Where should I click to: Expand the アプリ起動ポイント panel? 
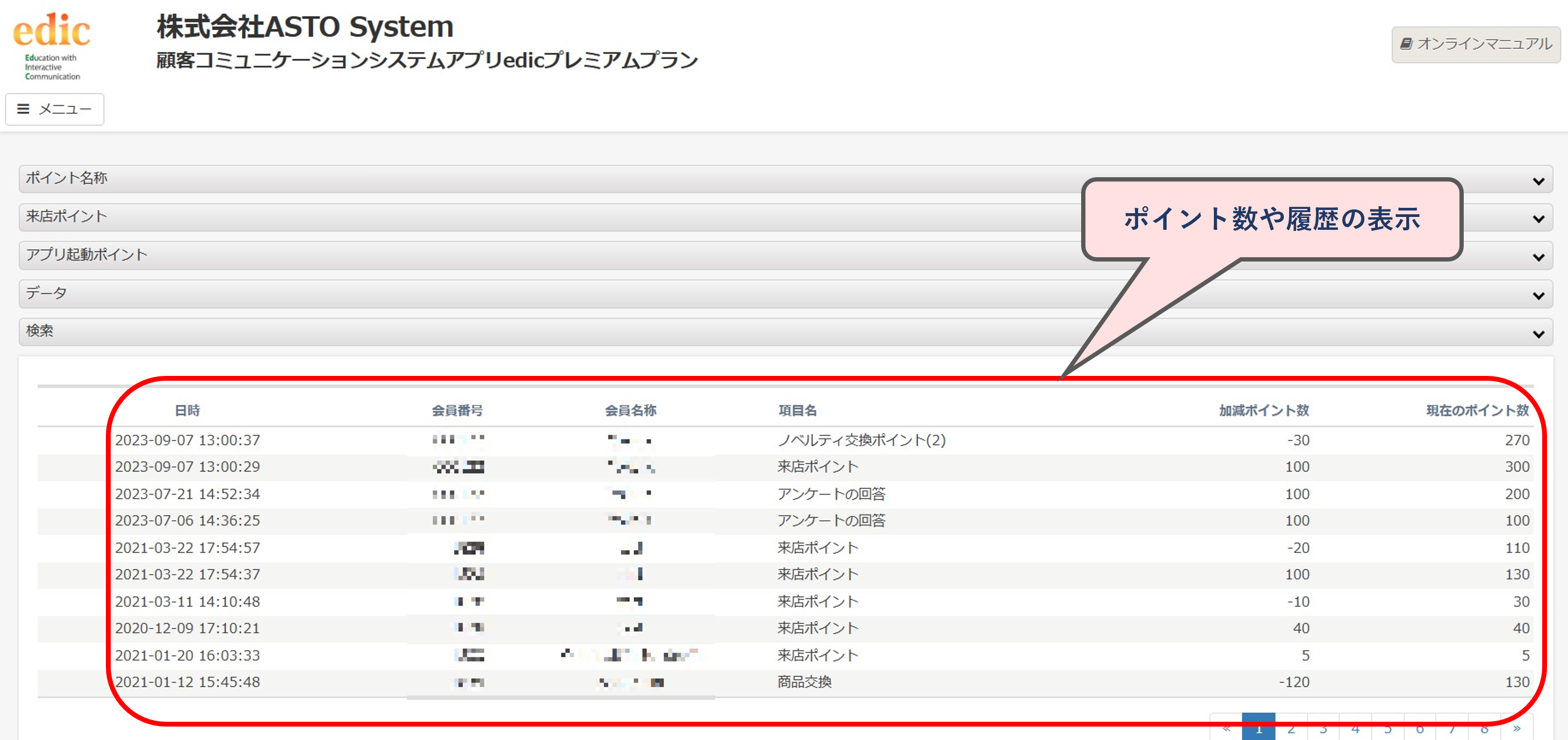tap(785, 255)
